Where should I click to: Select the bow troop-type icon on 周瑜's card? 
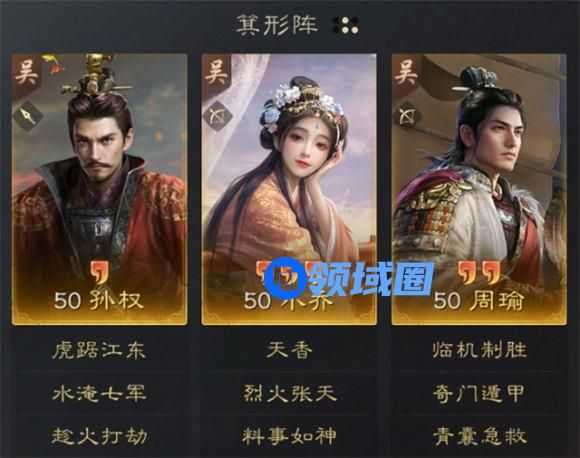pos(408,116)
